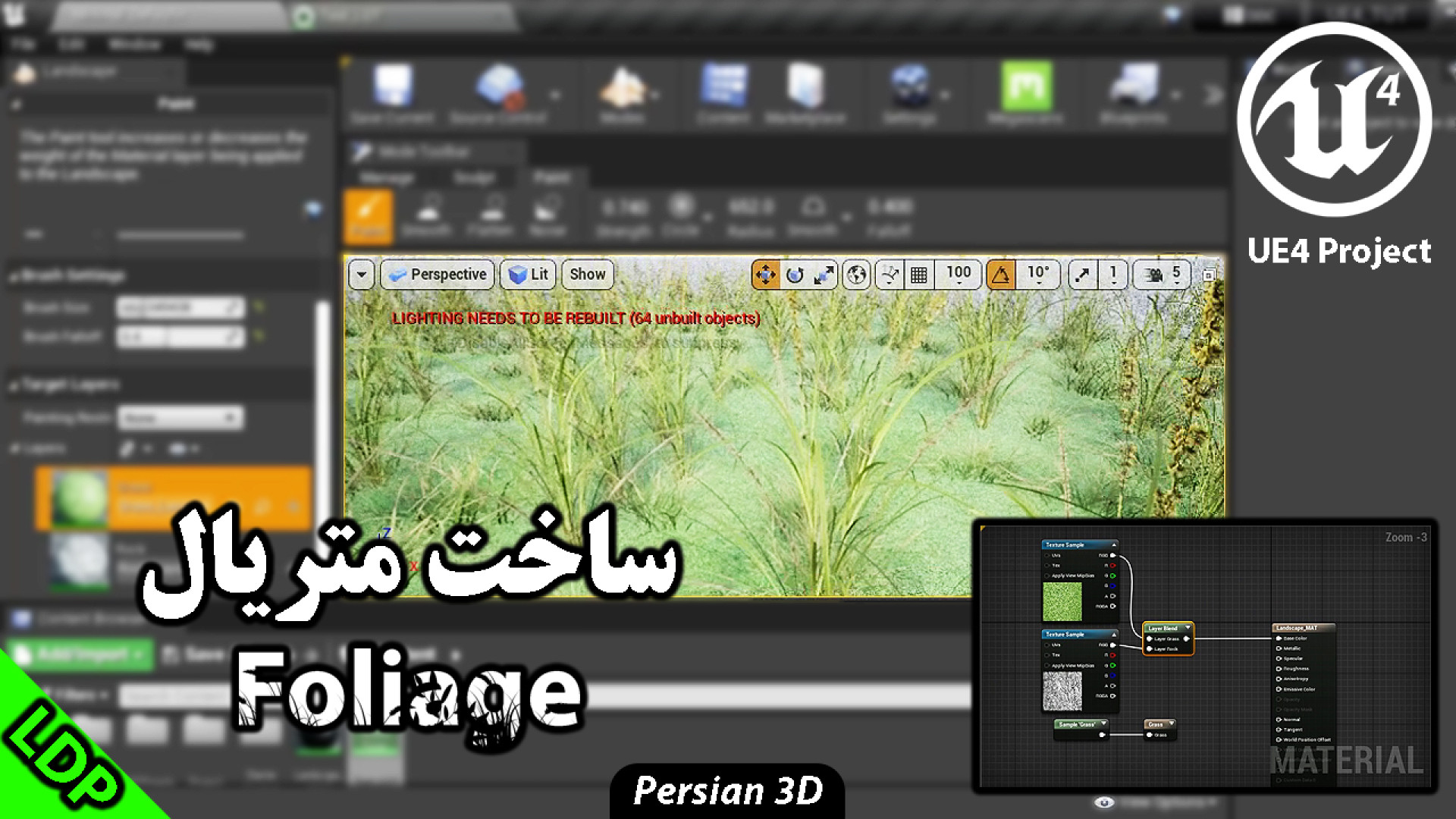The image size is (1456, 819).
Task: Select the highlighted Grass layer thumbnail
Action: (80, 497)
